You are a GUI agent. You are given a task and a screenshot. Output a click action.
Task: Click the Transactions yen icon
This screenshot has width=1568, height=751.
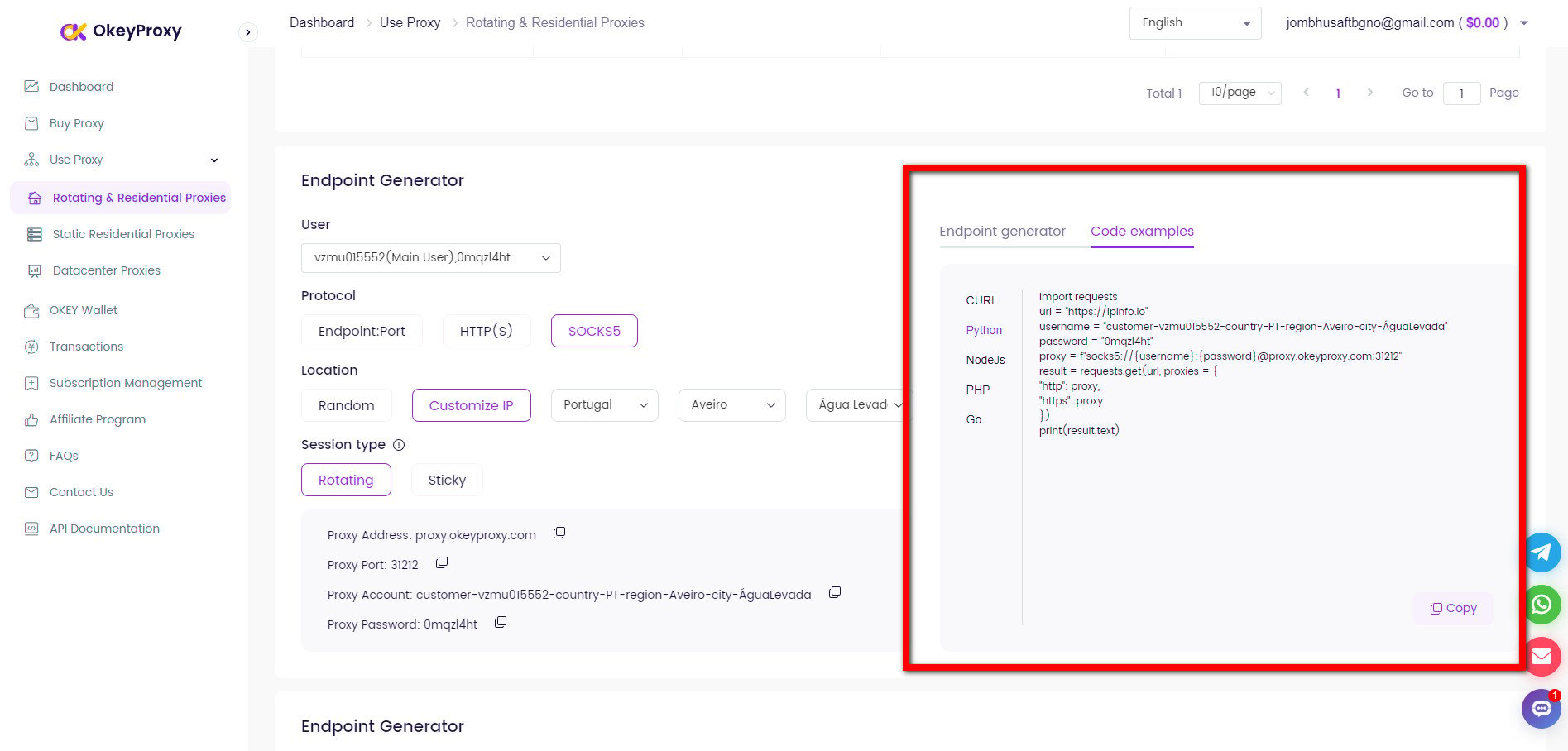pos(31,347)
